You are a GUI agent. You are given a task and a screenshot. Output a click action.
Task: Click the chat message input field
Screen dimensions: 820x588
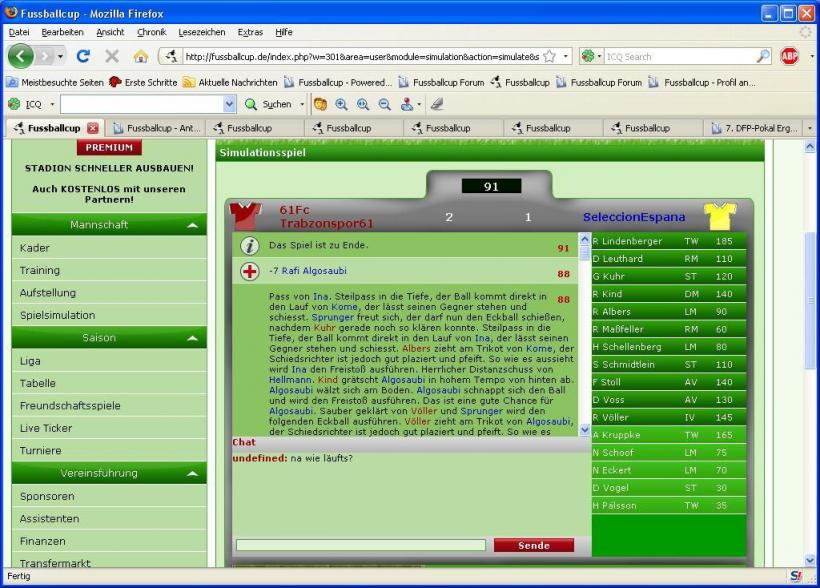point(360,545)
